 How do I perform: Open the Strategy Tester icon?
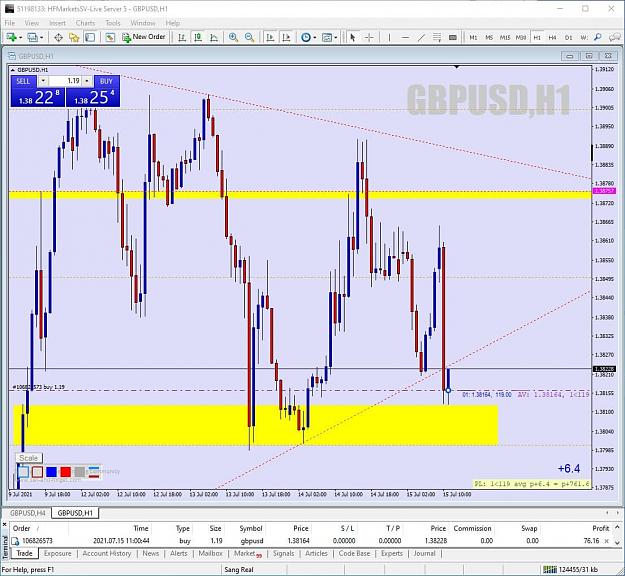pos(110,37)
